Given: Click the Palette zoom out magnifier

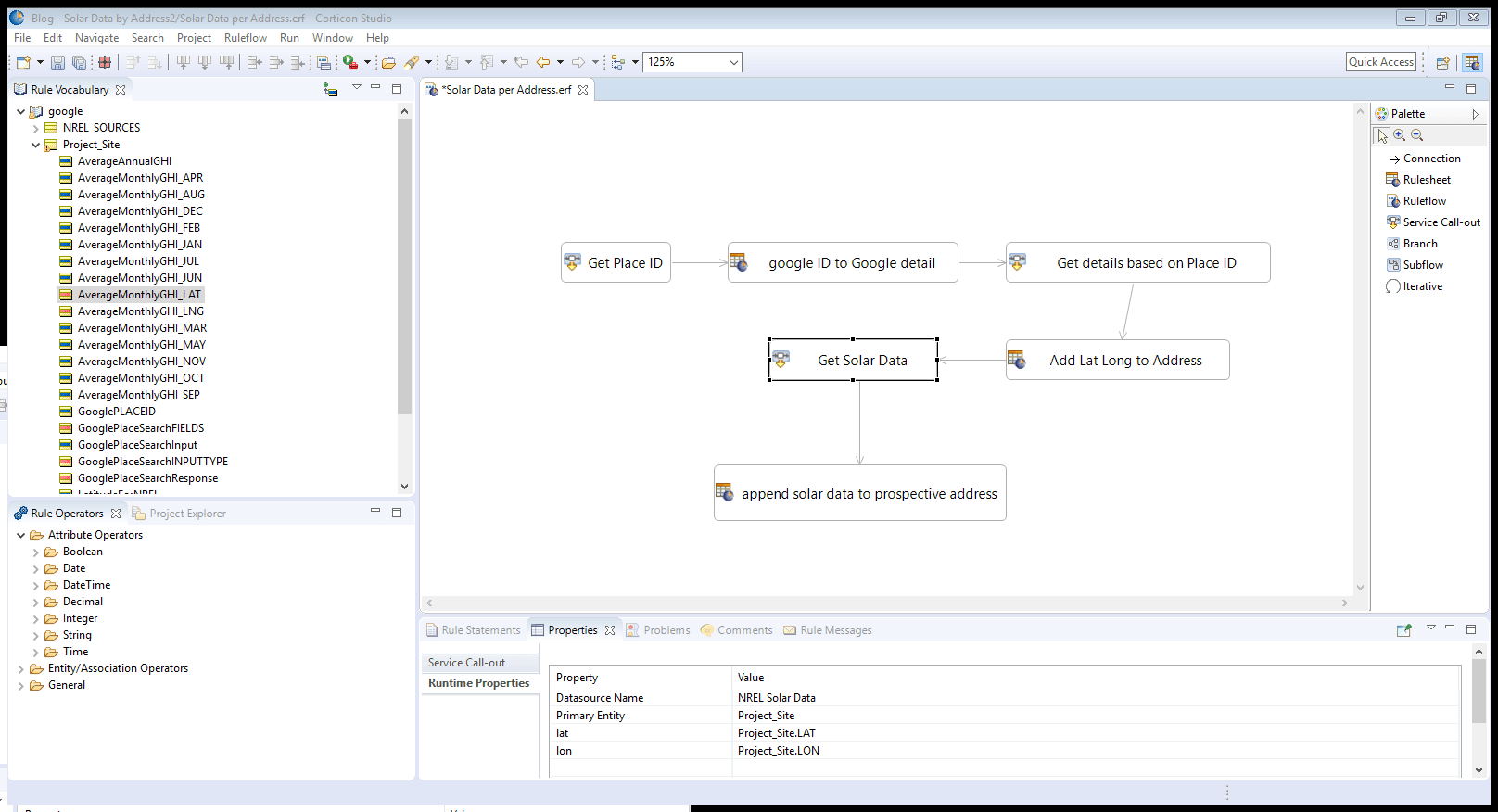Looking at the screenshot, I should click(1417, 135).
